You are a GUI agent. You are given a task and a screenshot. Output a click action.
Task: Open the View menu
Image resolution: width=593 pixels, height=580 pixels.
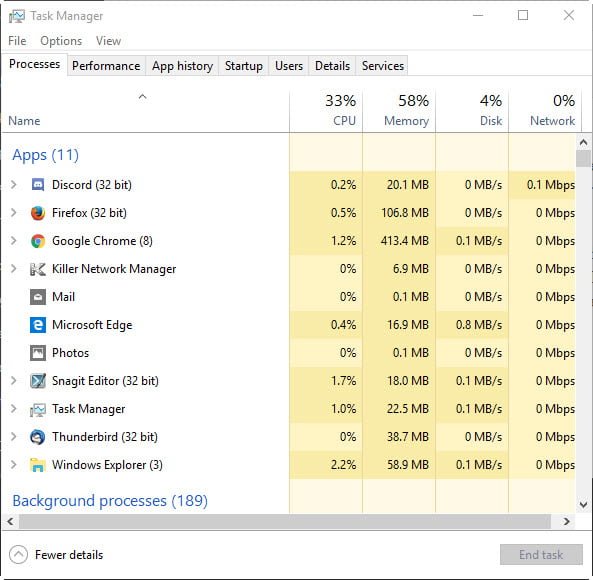(x=108, y=41)
